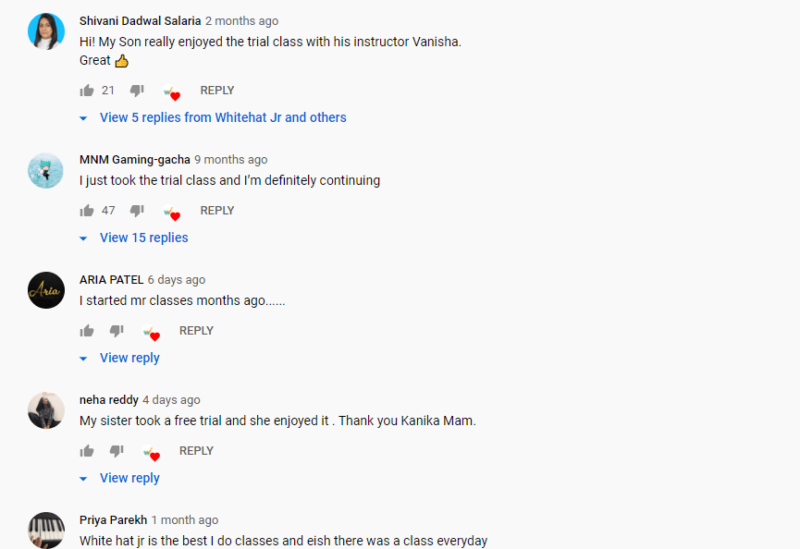This screenshot has height=549, width=800.
Task: Open Priya Parekh's channel name link
Action: 113,520
